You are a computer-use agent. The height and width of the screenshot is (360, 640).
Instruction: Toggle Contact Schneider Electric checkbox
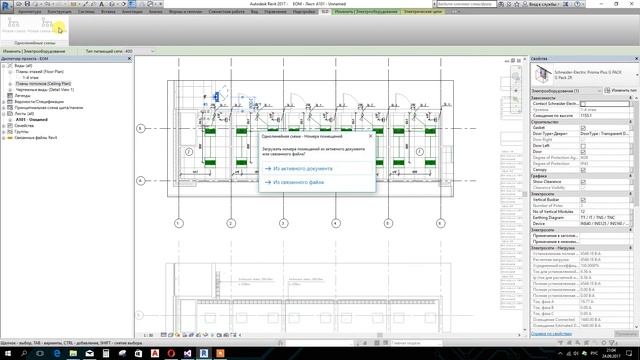coord(583,104)
